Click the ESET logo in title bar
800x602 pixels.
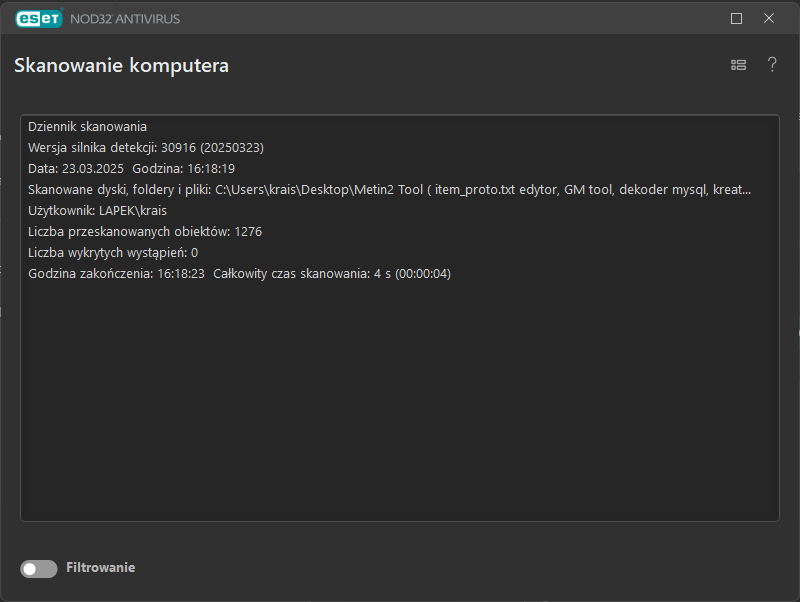tap(39, 18)
